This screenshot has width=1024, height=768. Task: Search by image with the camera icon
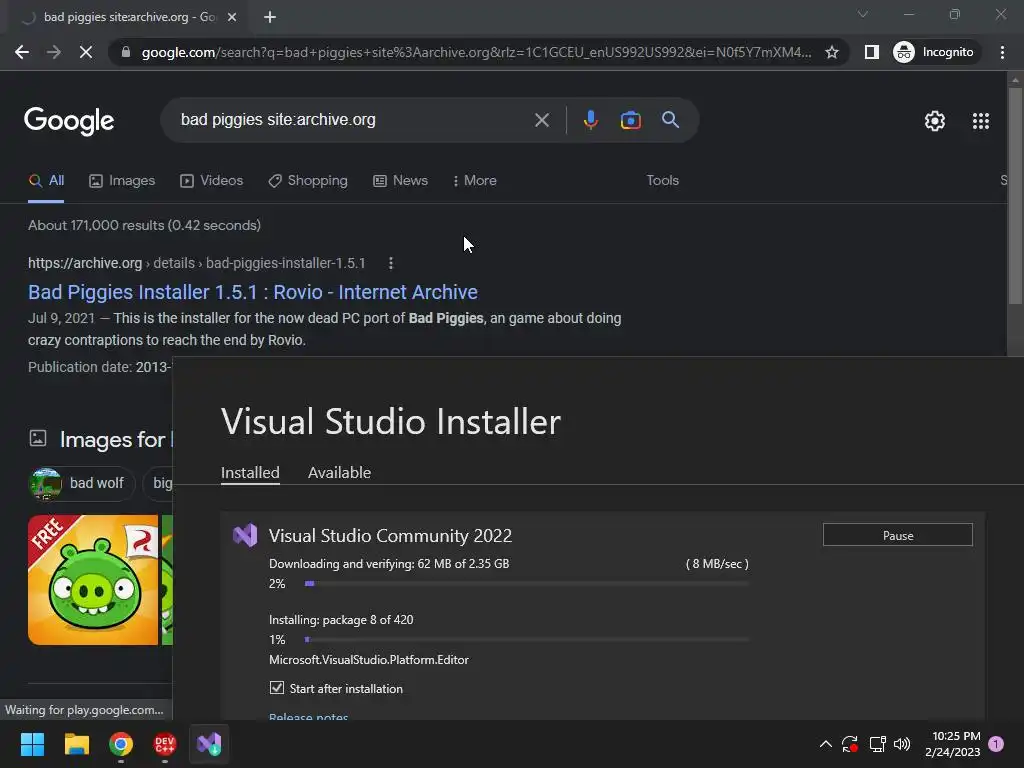click(x=630, y=120)
